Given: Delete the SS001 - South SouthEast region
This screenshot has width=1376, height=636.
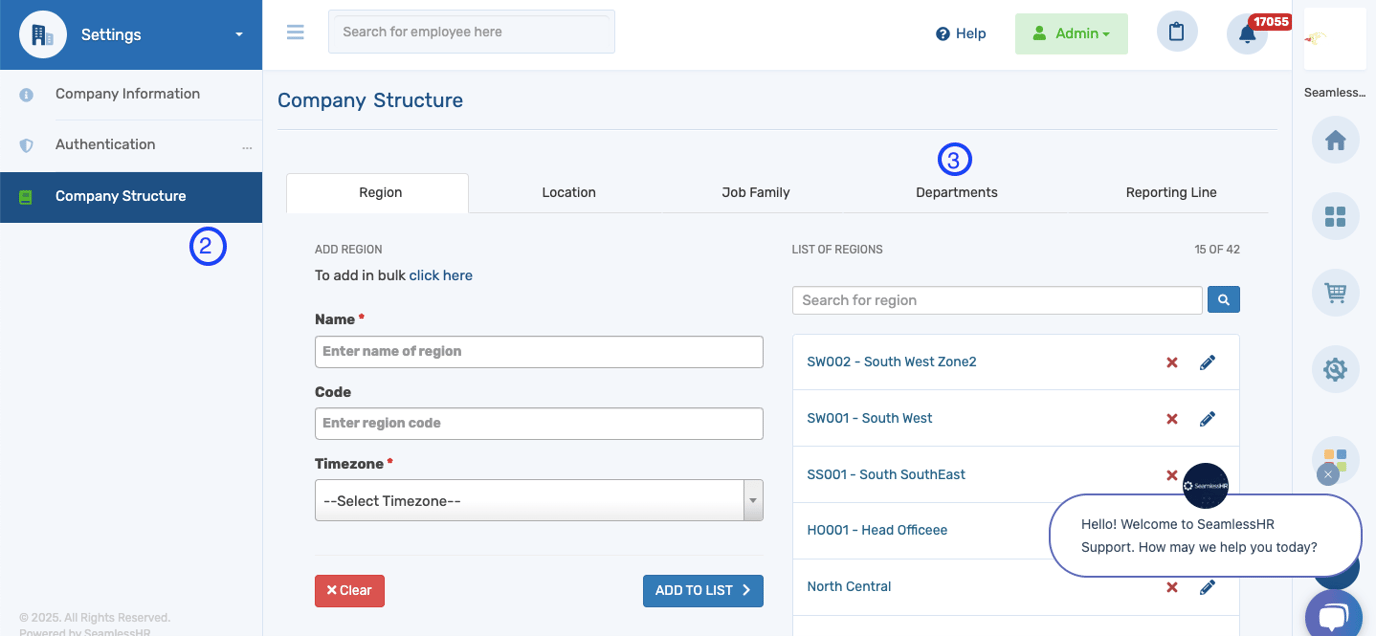Looking at the screenshot, I should coord(1172,475).
